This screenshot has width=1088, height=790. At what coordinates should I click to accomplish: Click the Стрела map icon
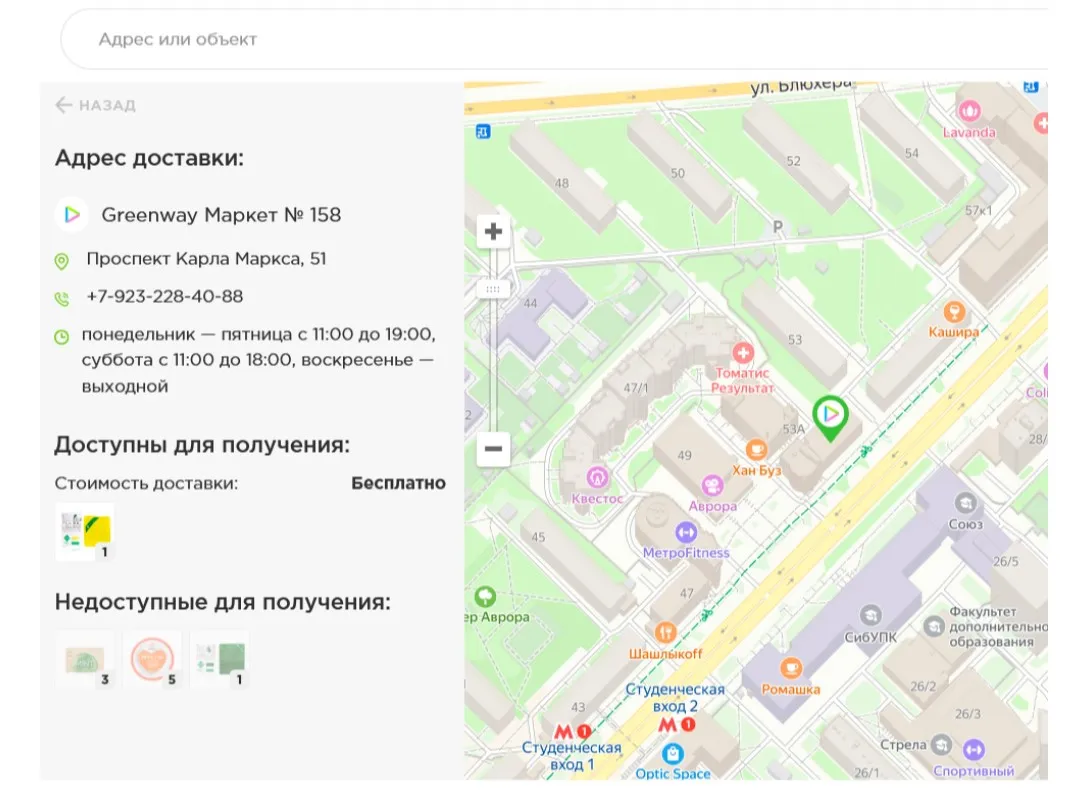[941, 745]
